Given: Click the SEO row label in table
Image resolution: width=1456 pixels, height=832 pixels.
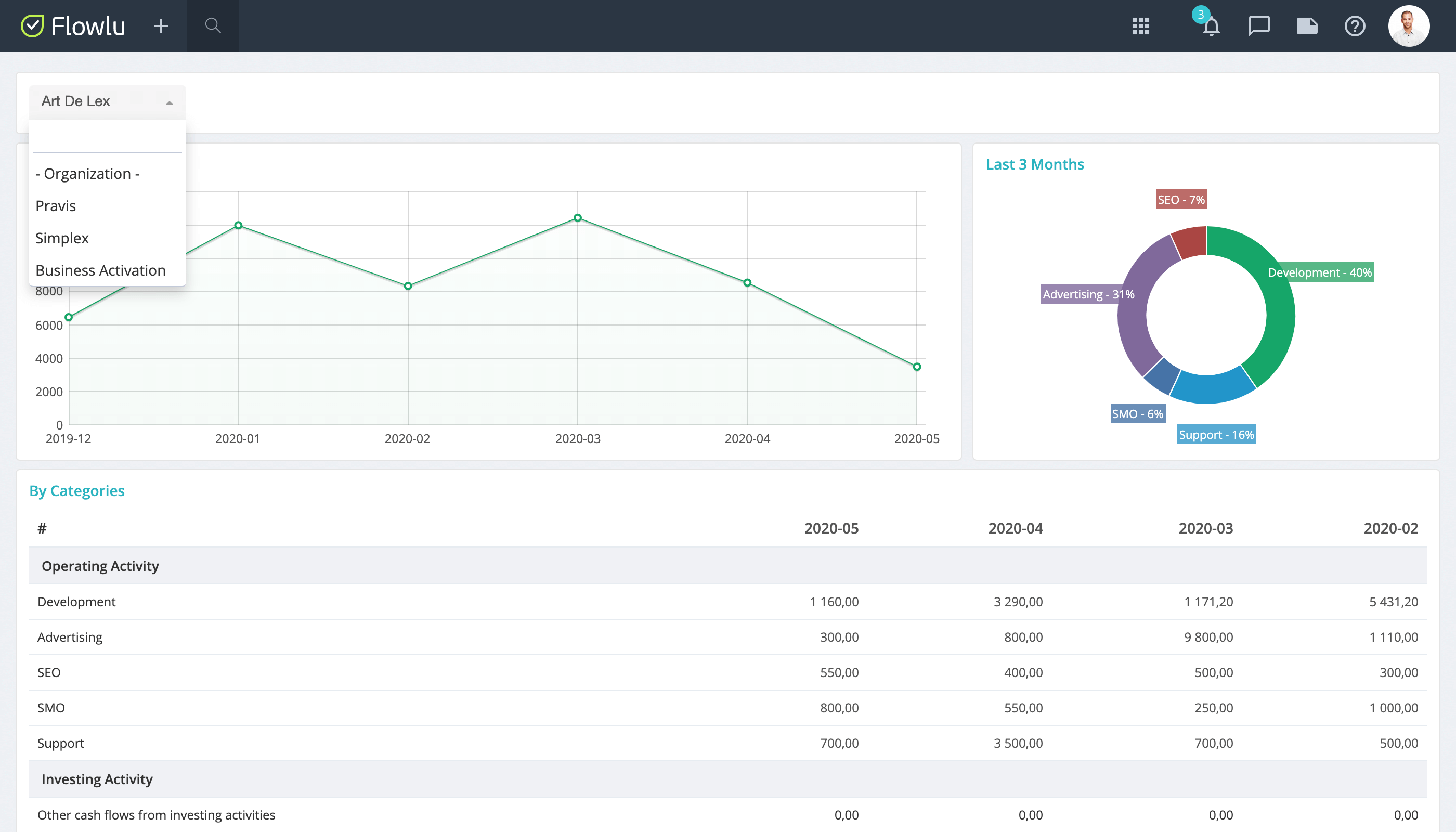Looking at the screenshot, I should [49, 672].
